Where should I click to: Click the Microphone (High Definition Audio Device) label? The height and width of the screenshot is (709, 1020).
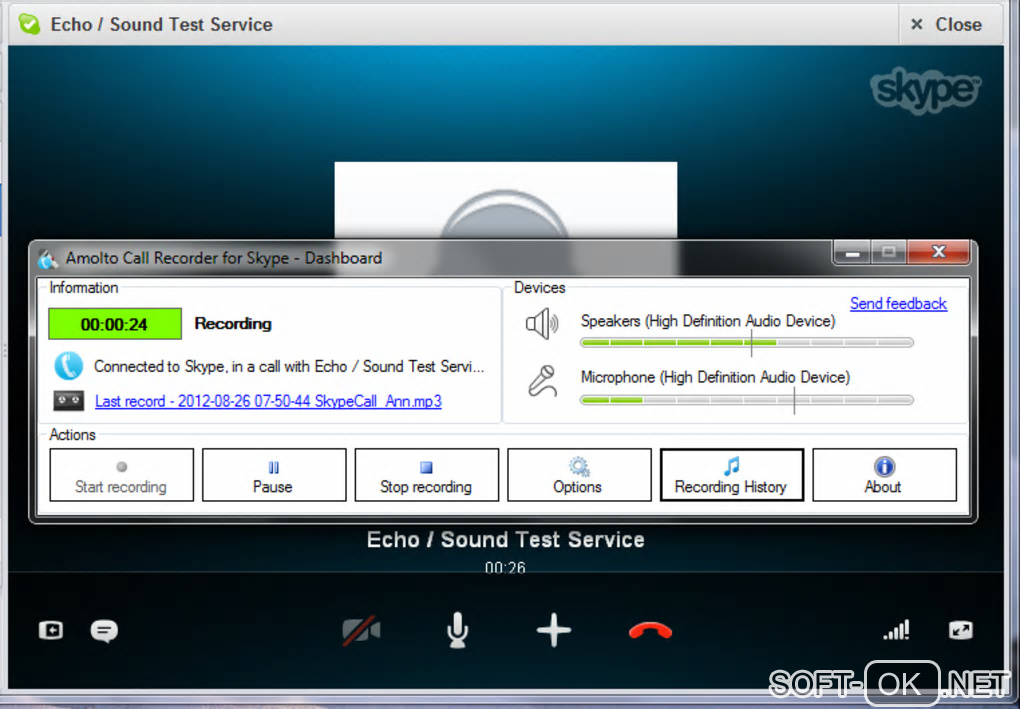coord(715,377)
